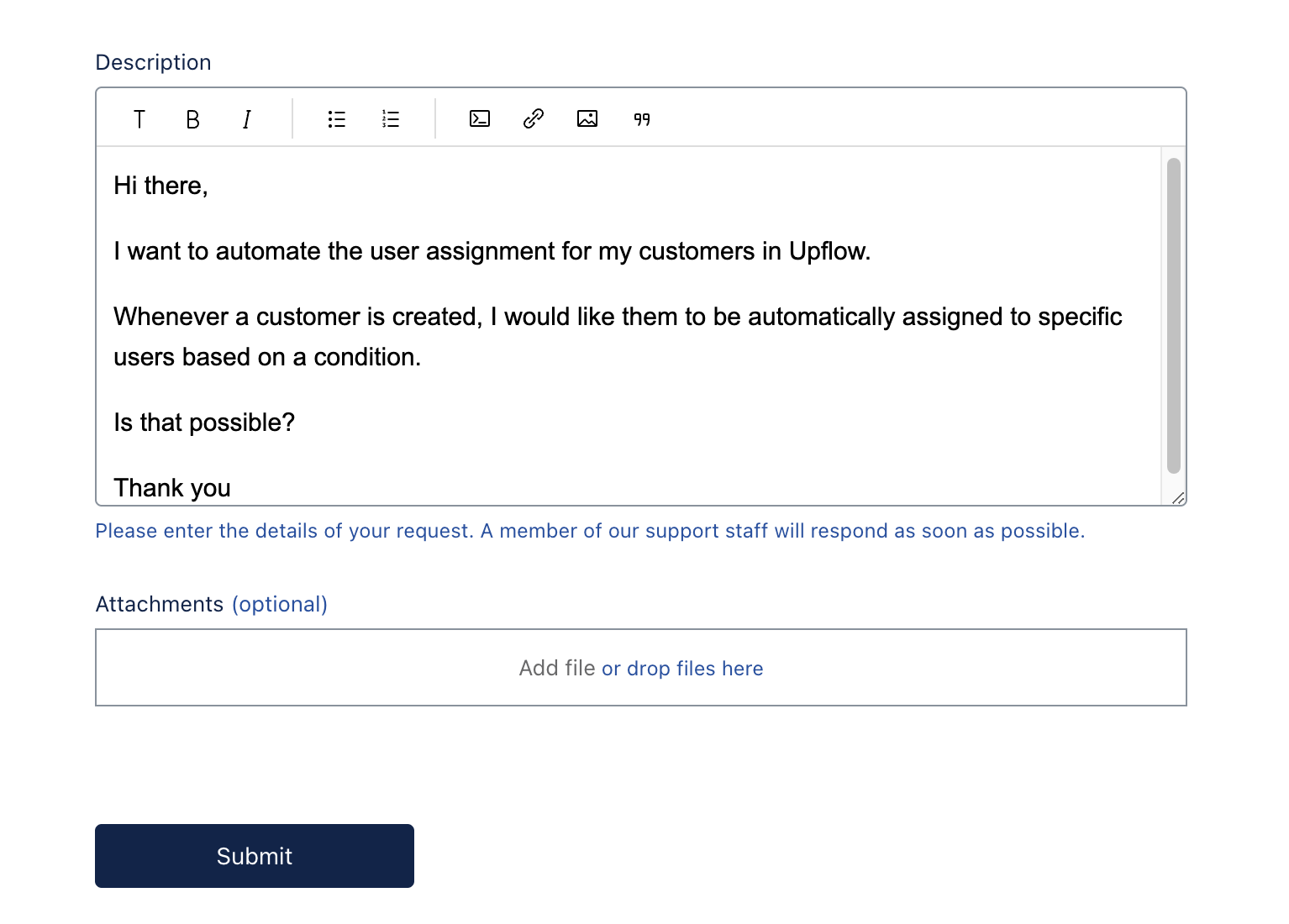
Task: Click the "Description" field label
Action: (x=153, y=62)
